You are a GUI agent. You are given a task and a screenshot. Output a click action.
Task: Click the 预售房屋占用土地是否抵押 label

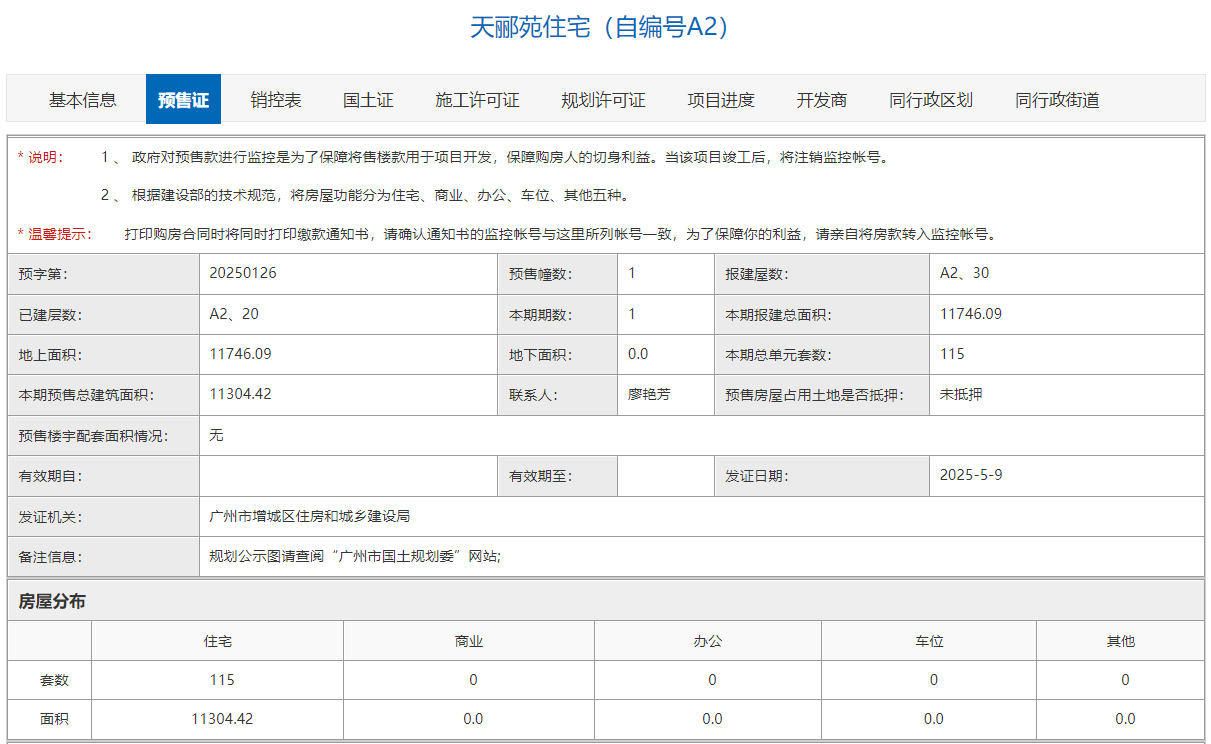click(x=814, y=395)
